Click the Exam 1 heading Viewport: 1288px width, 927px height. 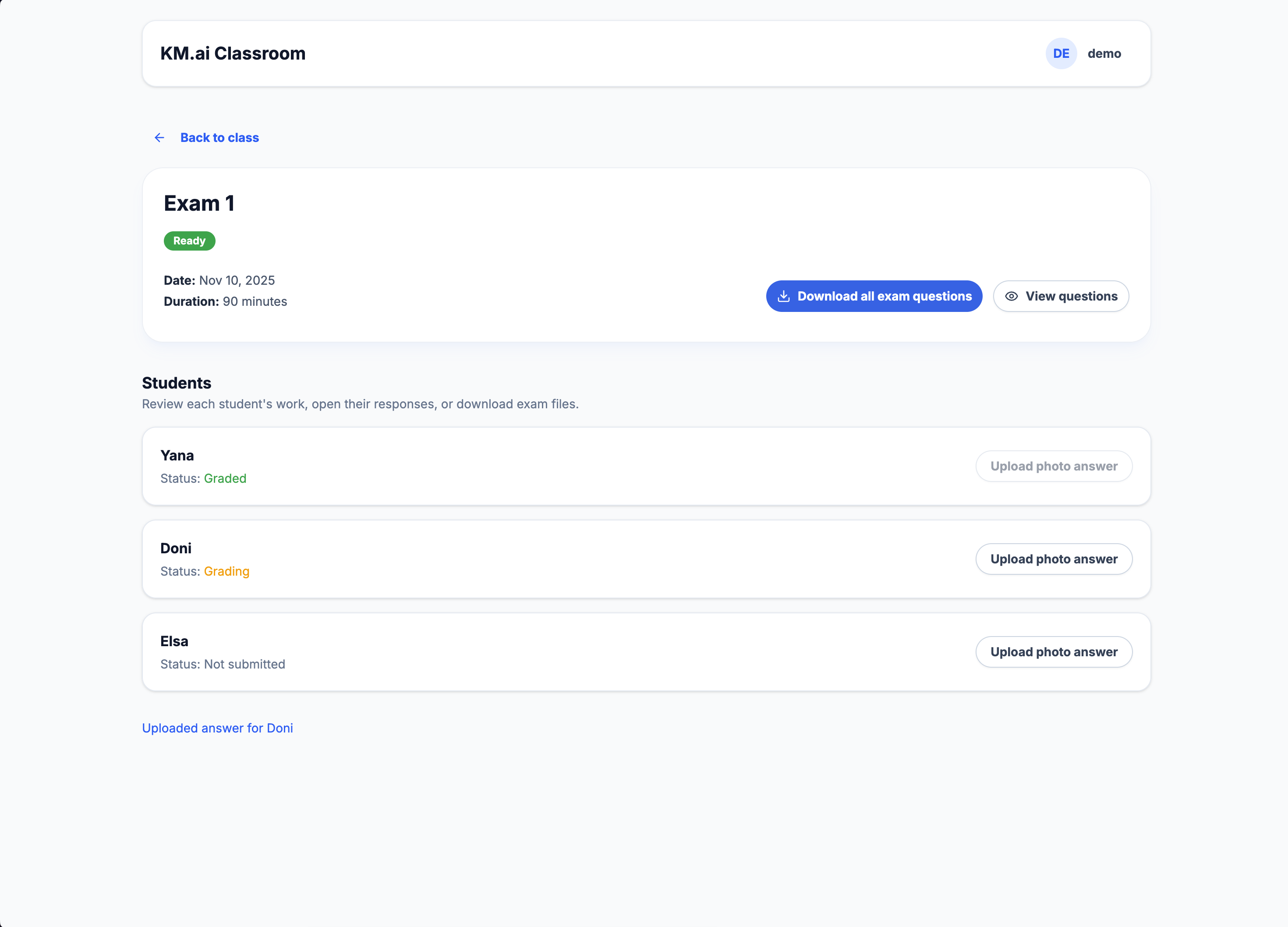tap(199, 203)
